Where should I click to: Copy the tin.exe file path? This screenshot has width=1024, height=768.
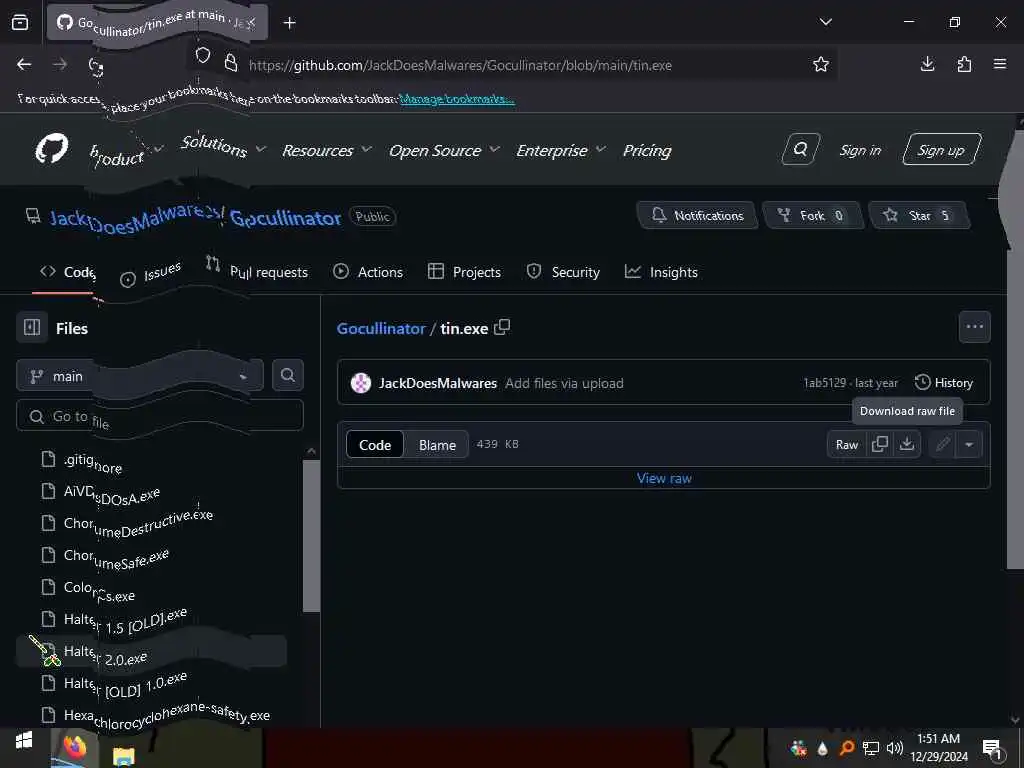(x=502, y=327)
